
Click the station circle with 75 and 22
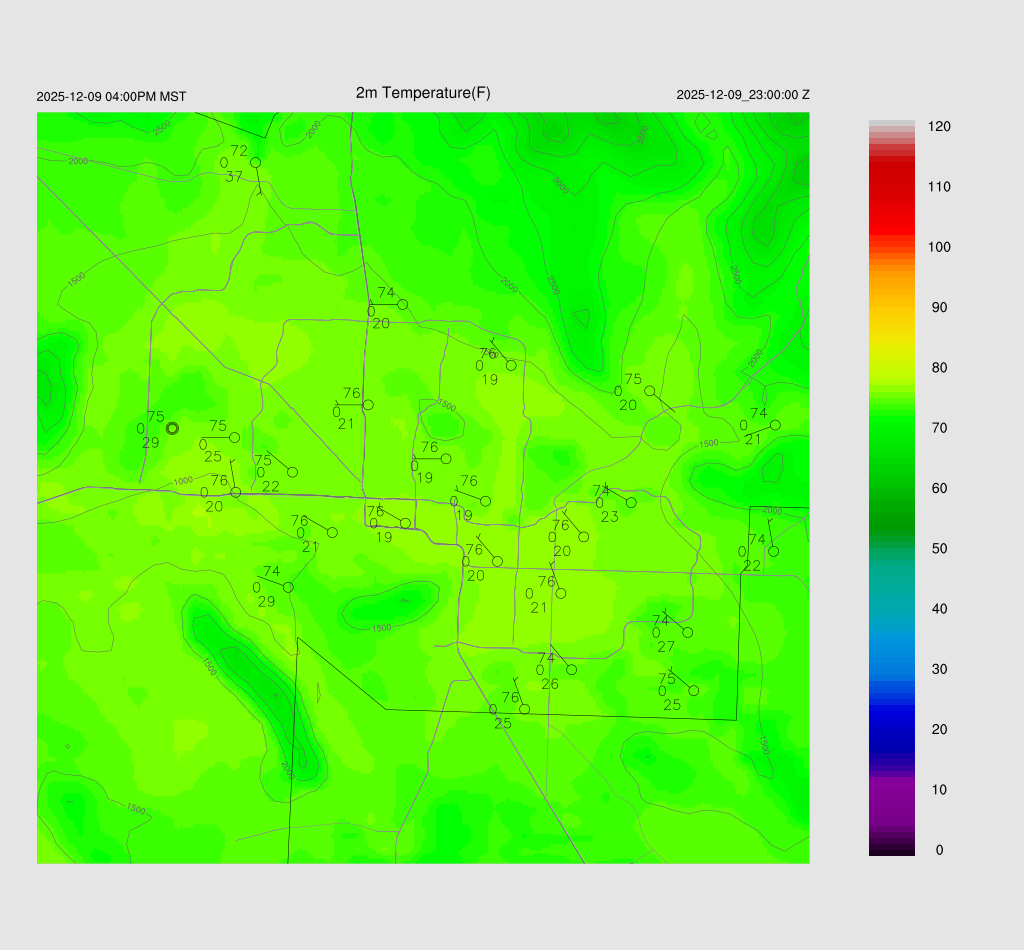[x=292, y=472]
